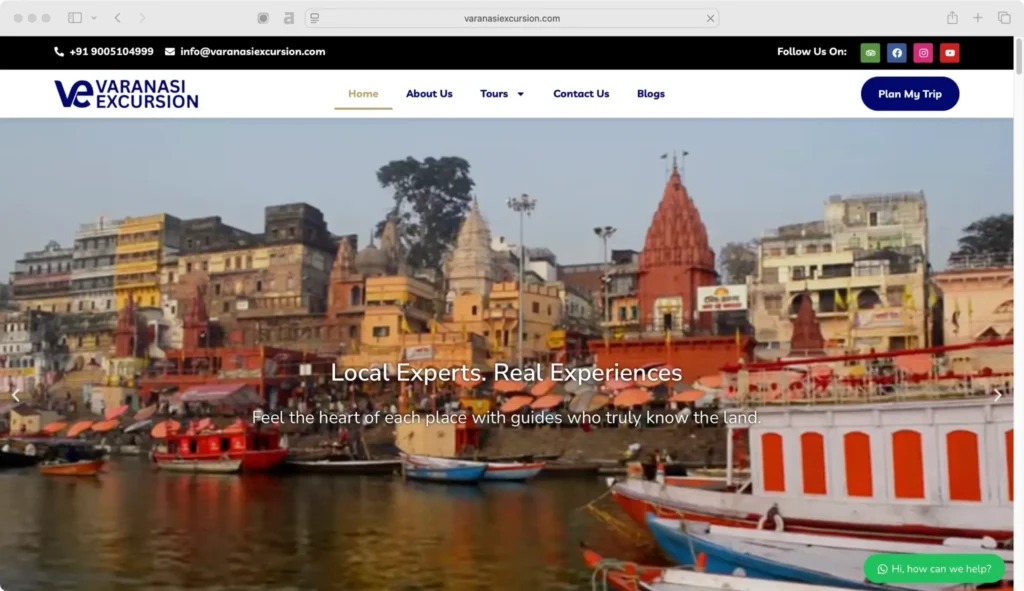Image resolution: width=1024 pixels, height=591 pixels.
Task: Switch to the About Us menu item
Action: tap(429, 93)
